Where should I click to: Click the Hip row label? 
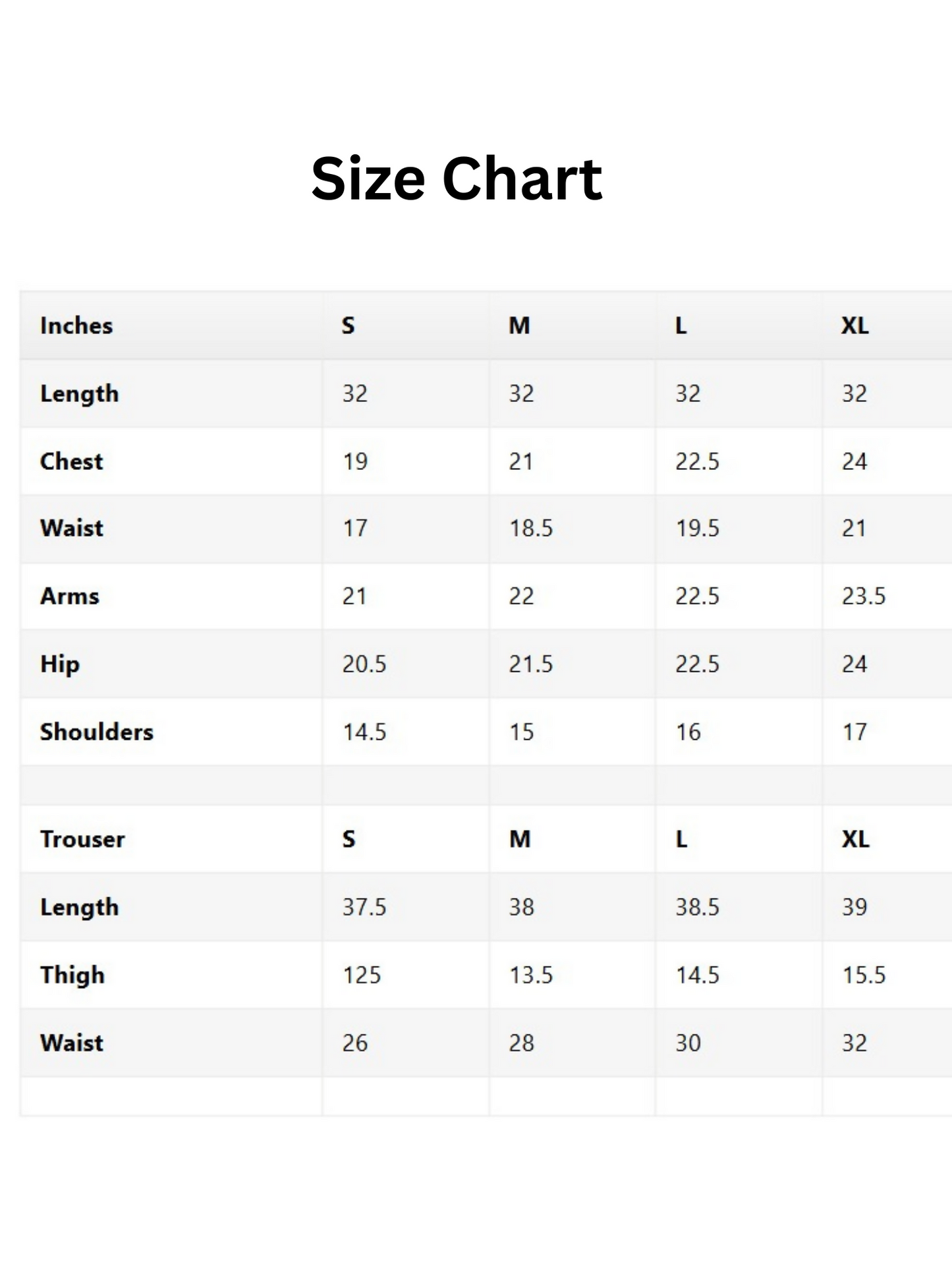point(60,664)
